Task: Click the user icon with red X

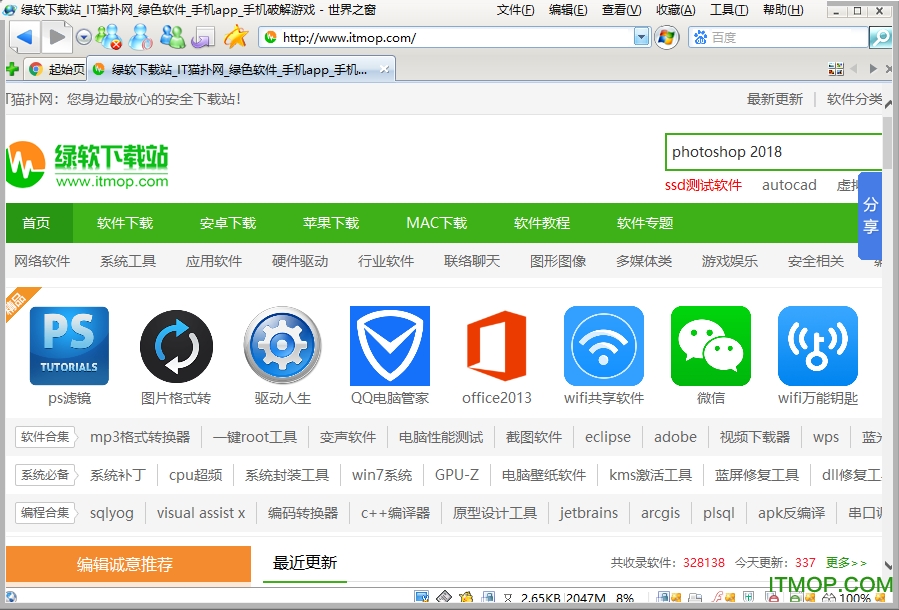Action: pos(108,37)
